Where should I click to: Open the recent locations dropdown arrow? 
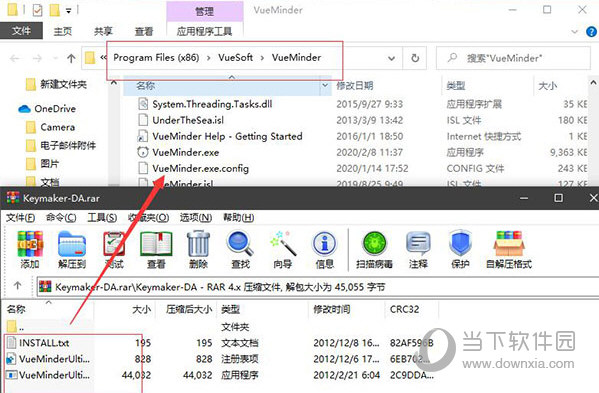point(55,58)
